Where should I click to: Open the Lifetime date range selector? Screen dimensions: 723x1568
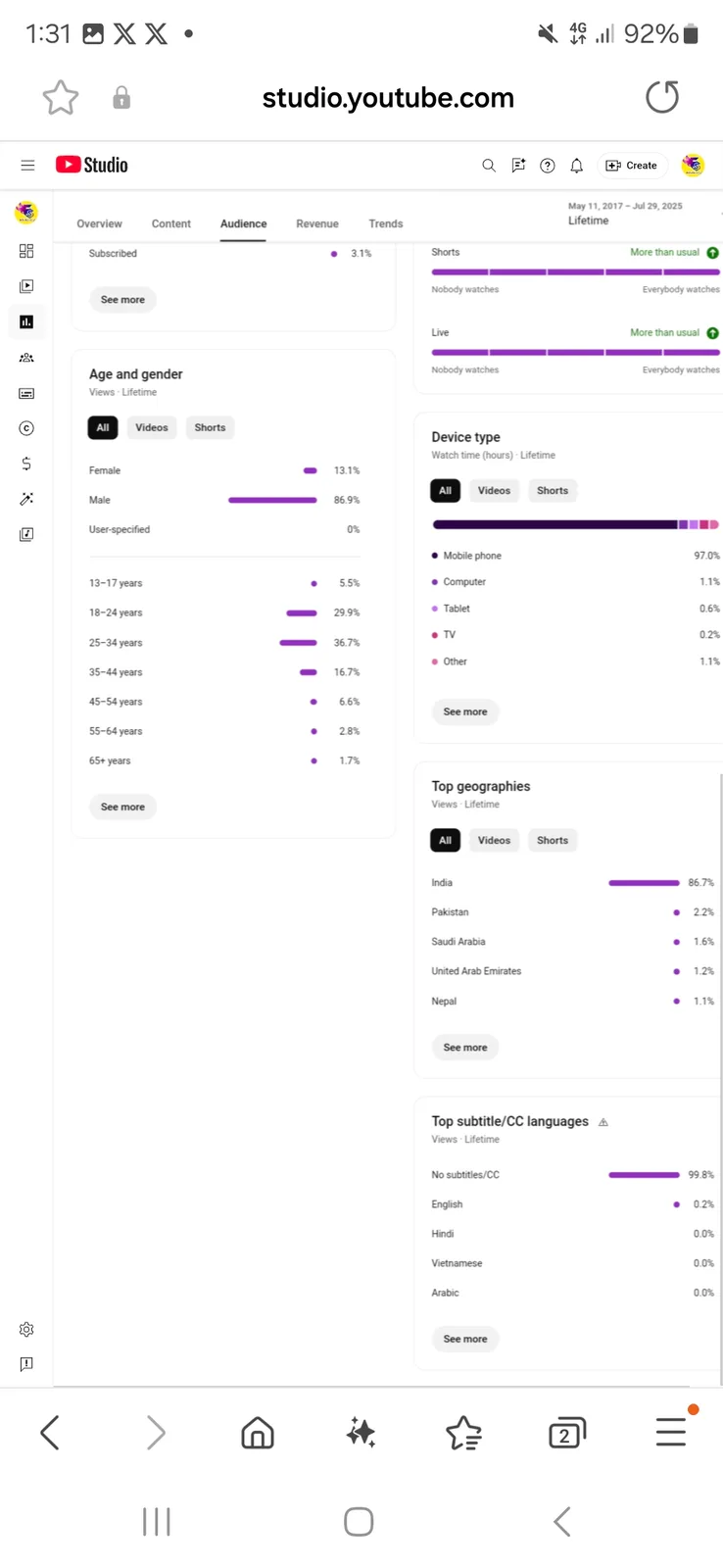tap(625, 214)
